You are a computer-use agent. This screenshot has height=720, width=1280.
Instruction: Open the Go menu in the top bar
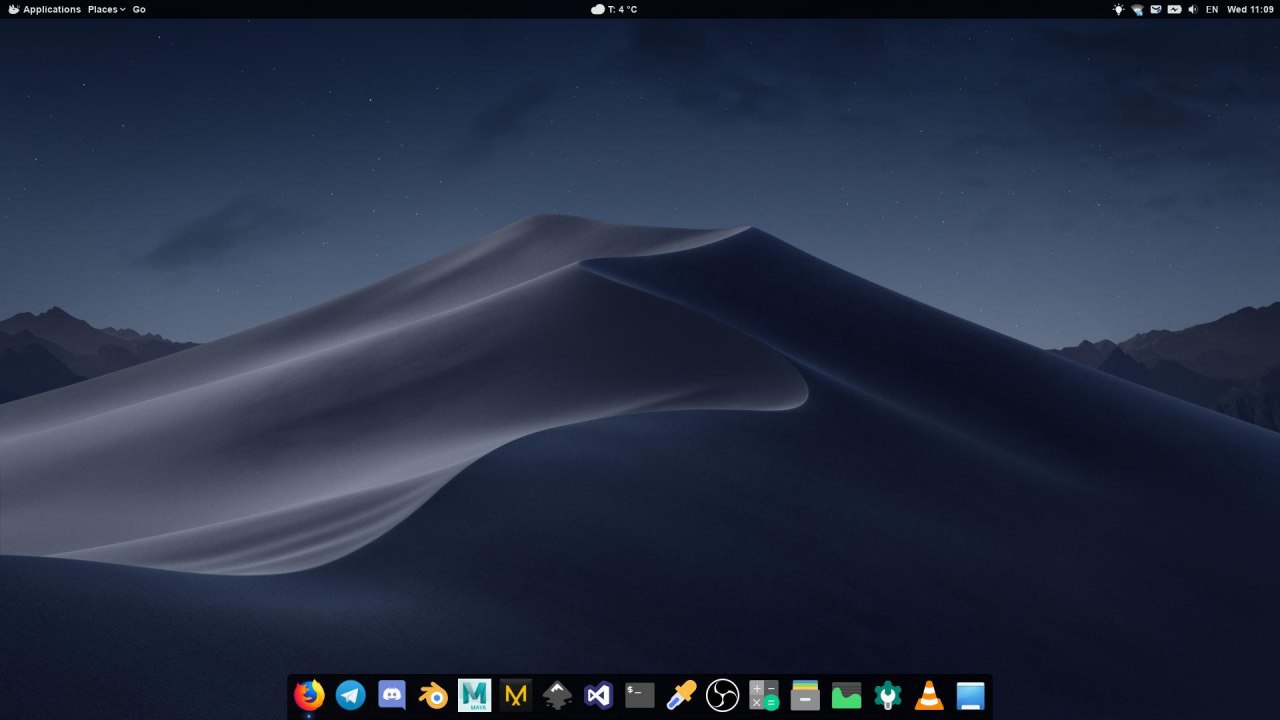(x=139, y=9)
